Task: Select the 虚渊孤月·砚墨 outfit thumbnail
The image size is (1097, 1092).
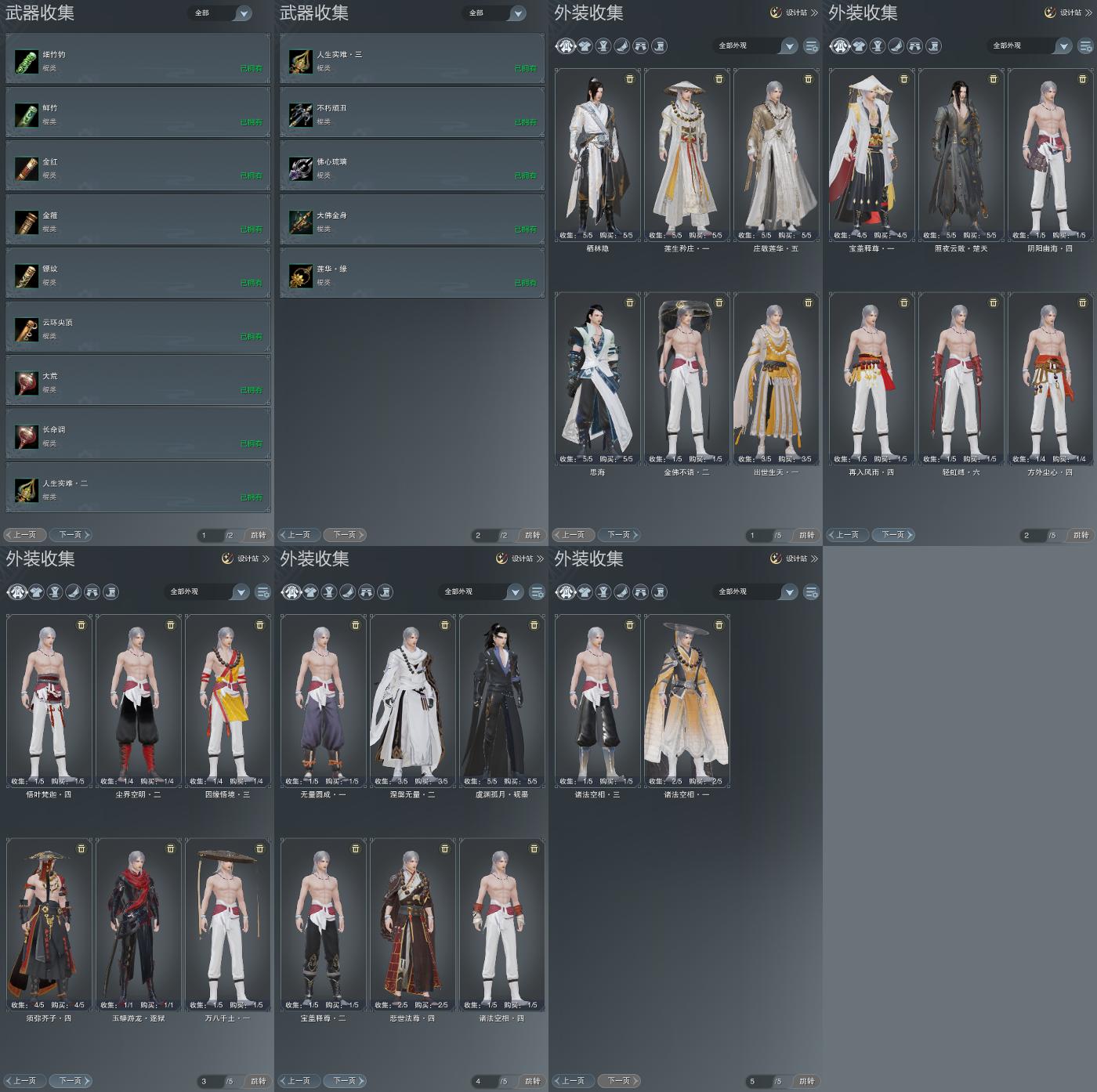Action: [502, 702]
